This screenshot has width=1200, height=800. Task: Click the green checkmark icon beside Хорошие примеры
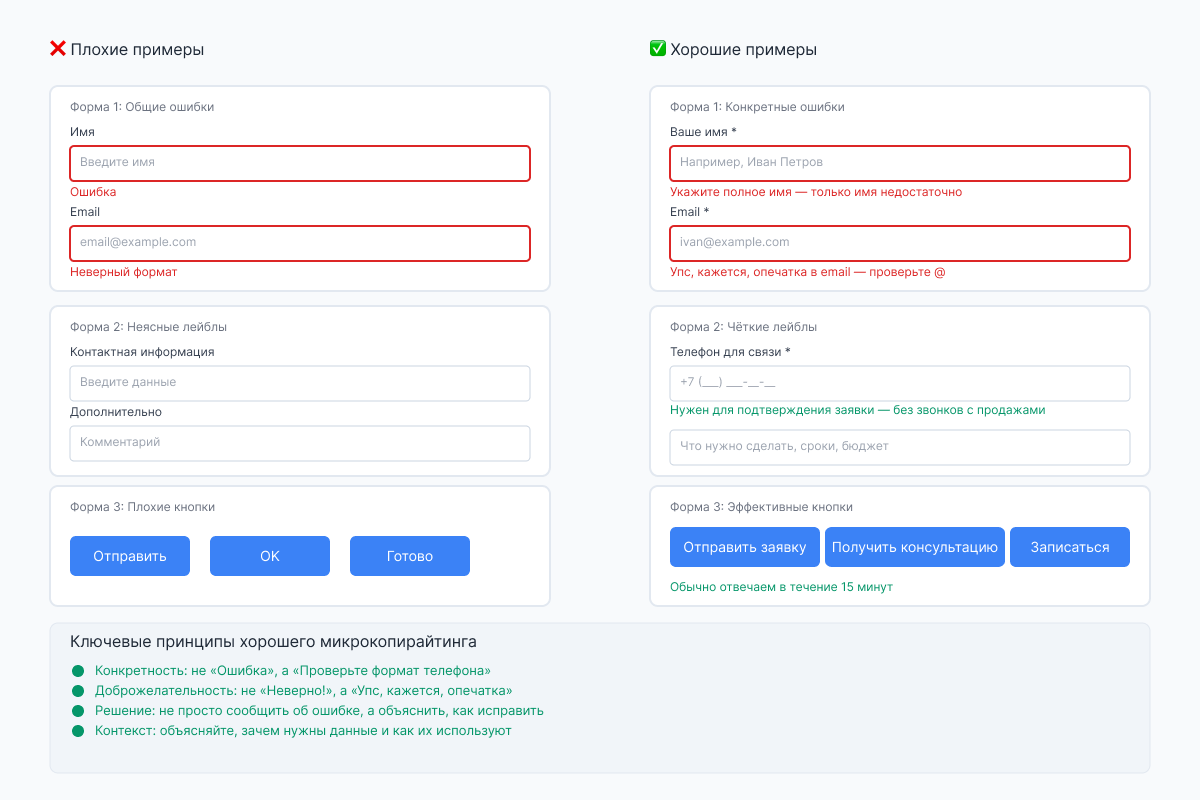point(658,49)
